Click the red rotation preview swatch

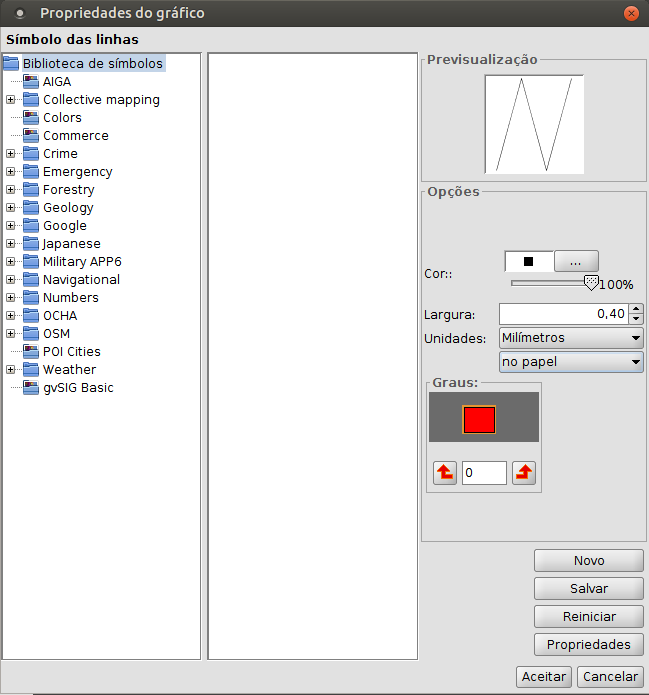479,419
